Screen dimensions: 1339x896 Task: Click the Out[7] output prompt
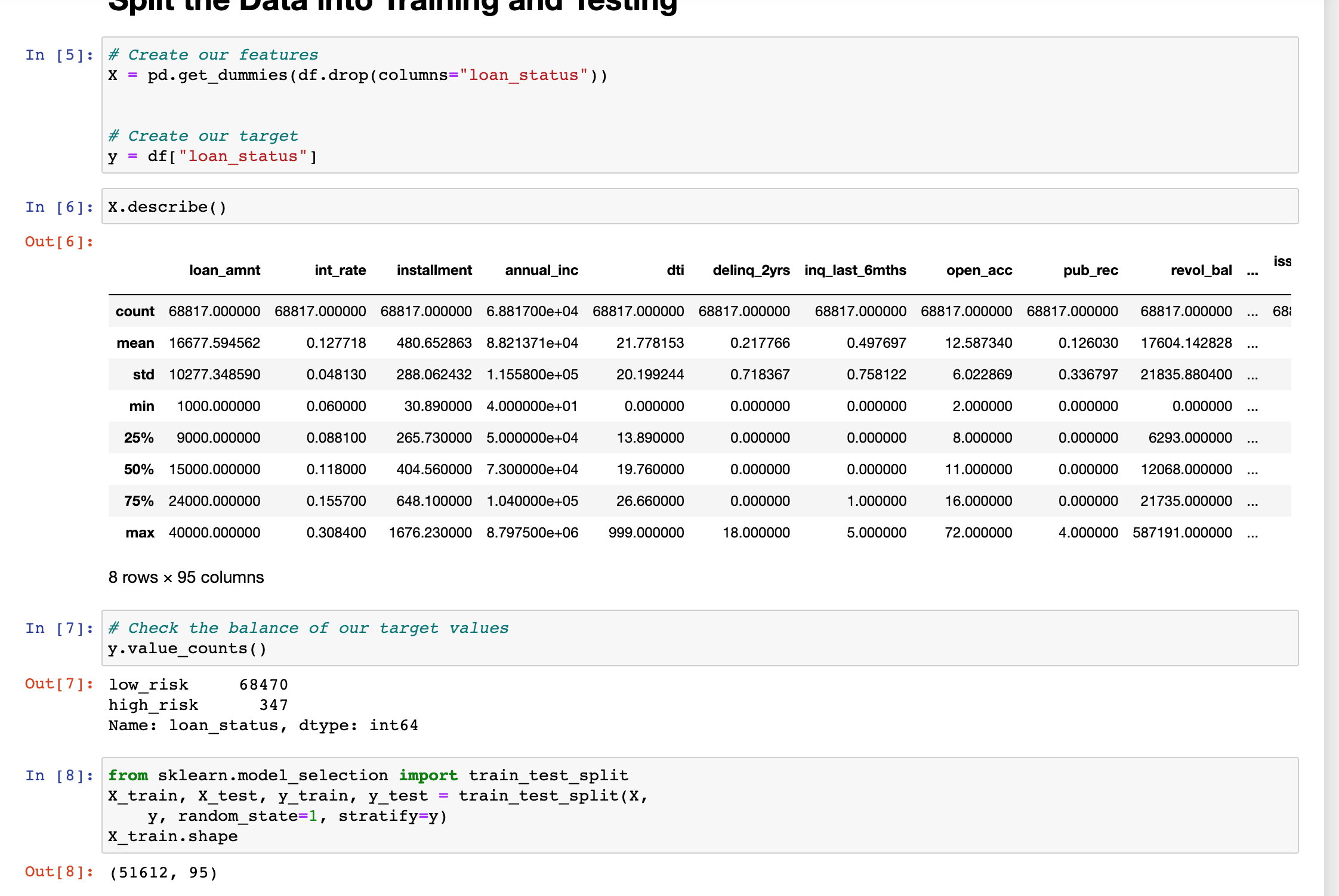(x=60, y=684)
